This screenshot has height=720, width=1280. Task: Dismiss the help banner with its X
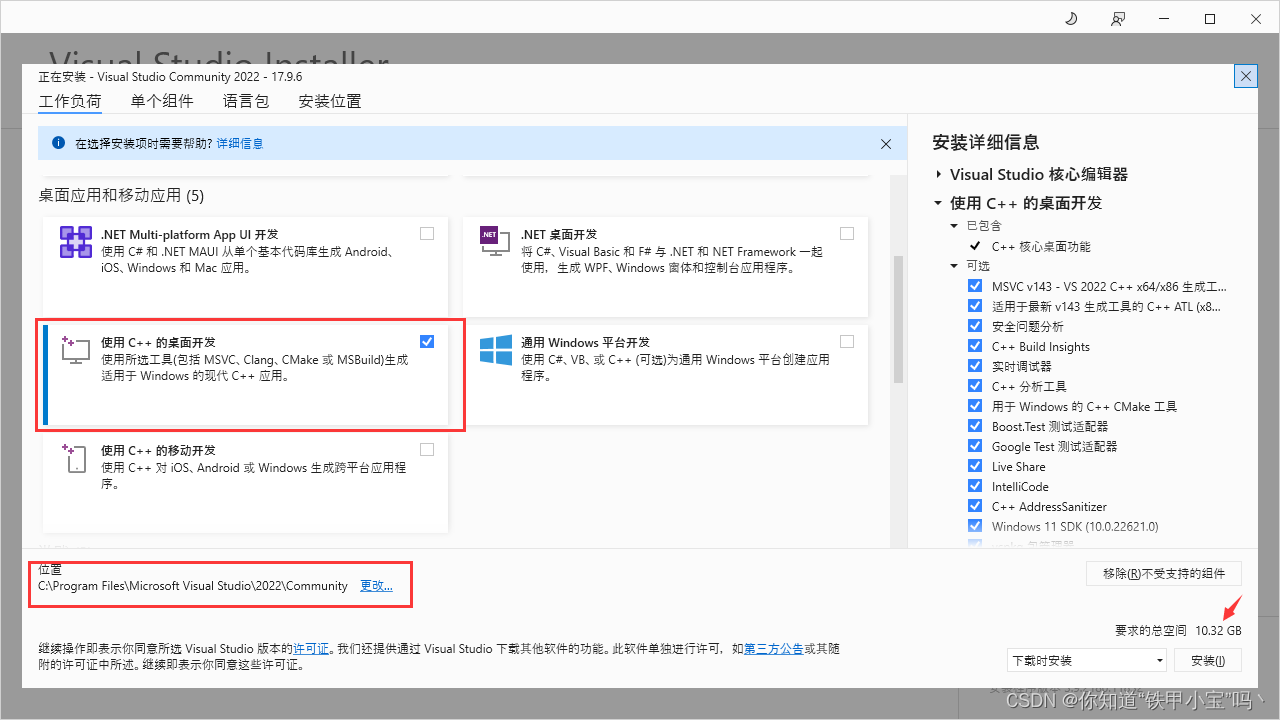pos(886,144)
